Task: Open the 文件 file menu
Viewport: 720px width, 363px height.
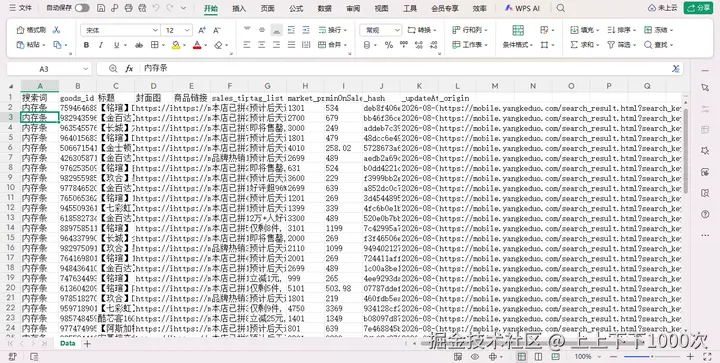Action: [x=21, y=8]
